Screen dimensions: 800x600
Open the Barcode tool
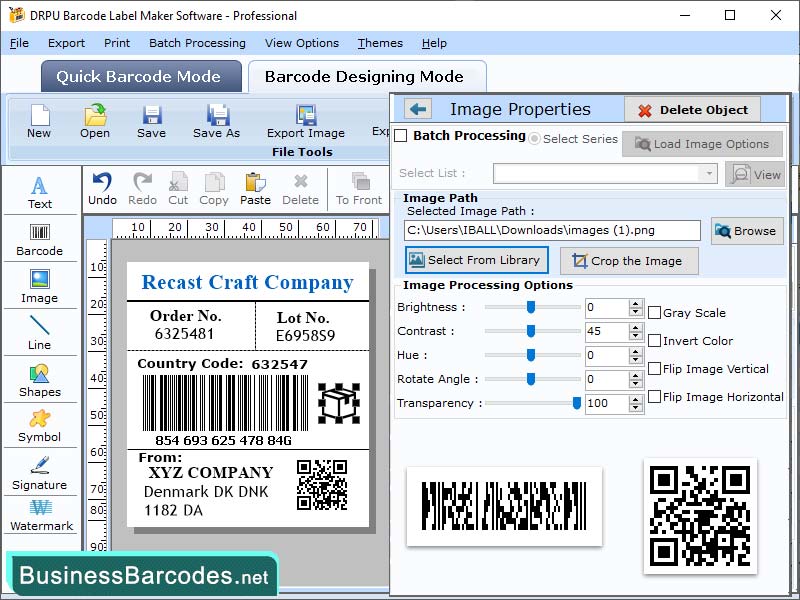point(40,240)
